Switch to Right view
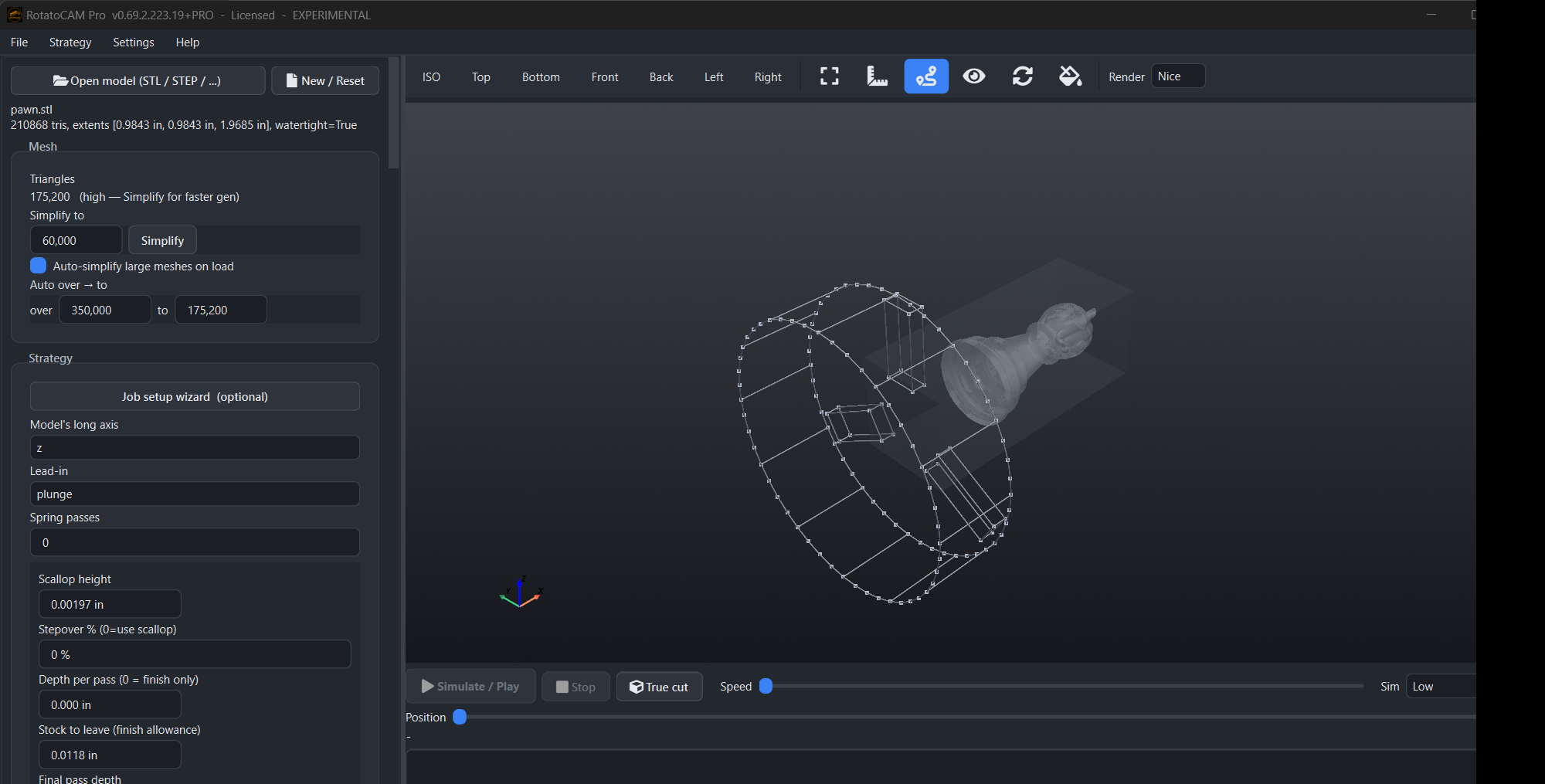The width and height of the screenshot is (1545, 784). (x=768, y=77)
